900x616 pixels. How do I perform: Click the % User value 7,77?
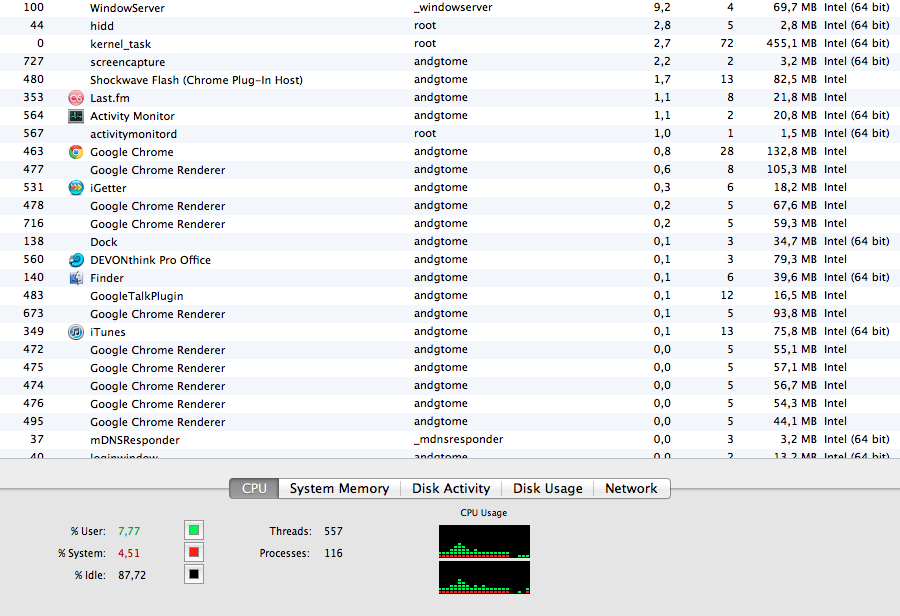point(129,531)
